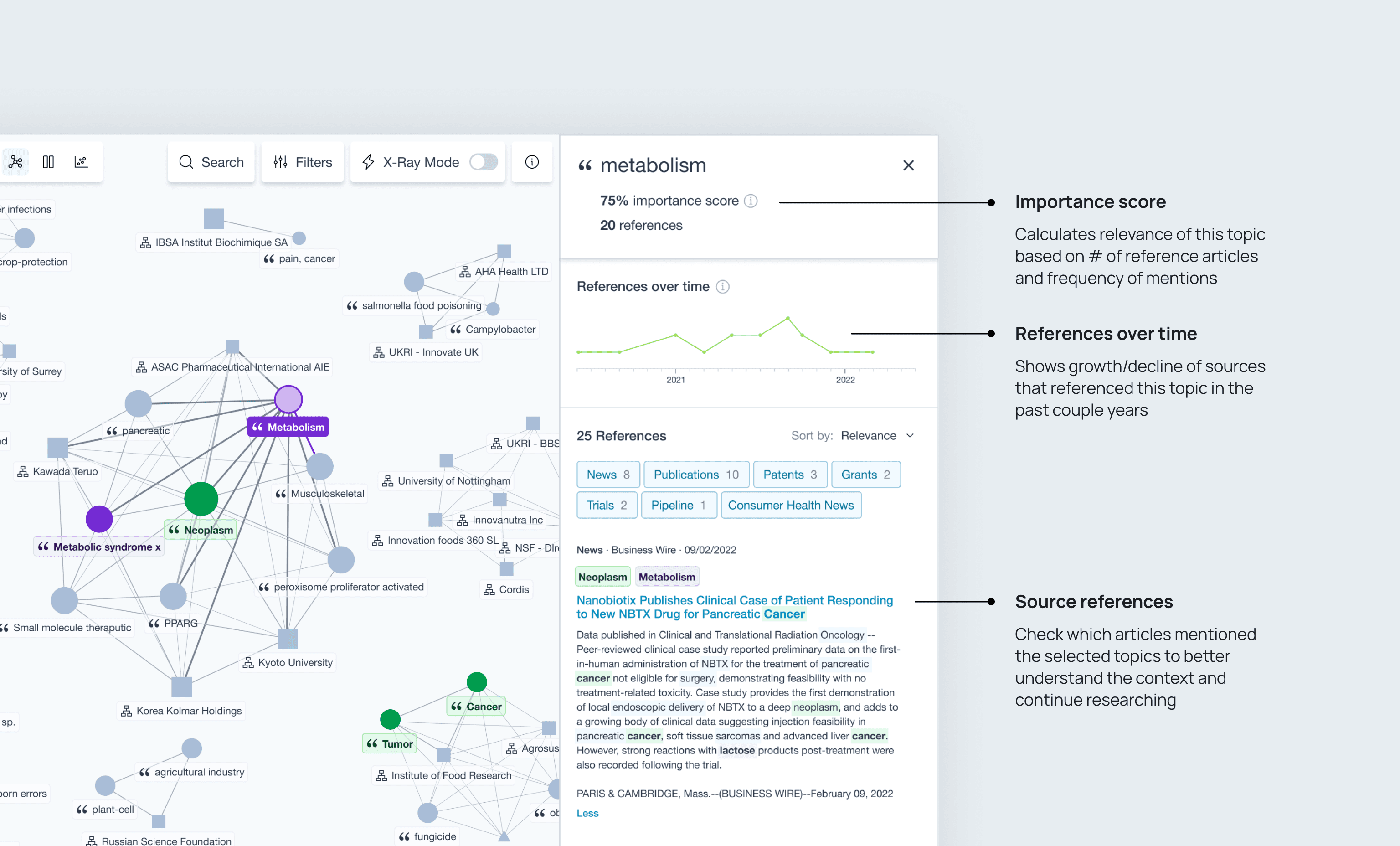Open the Sort by Relevance dropdown

[877, 436]
